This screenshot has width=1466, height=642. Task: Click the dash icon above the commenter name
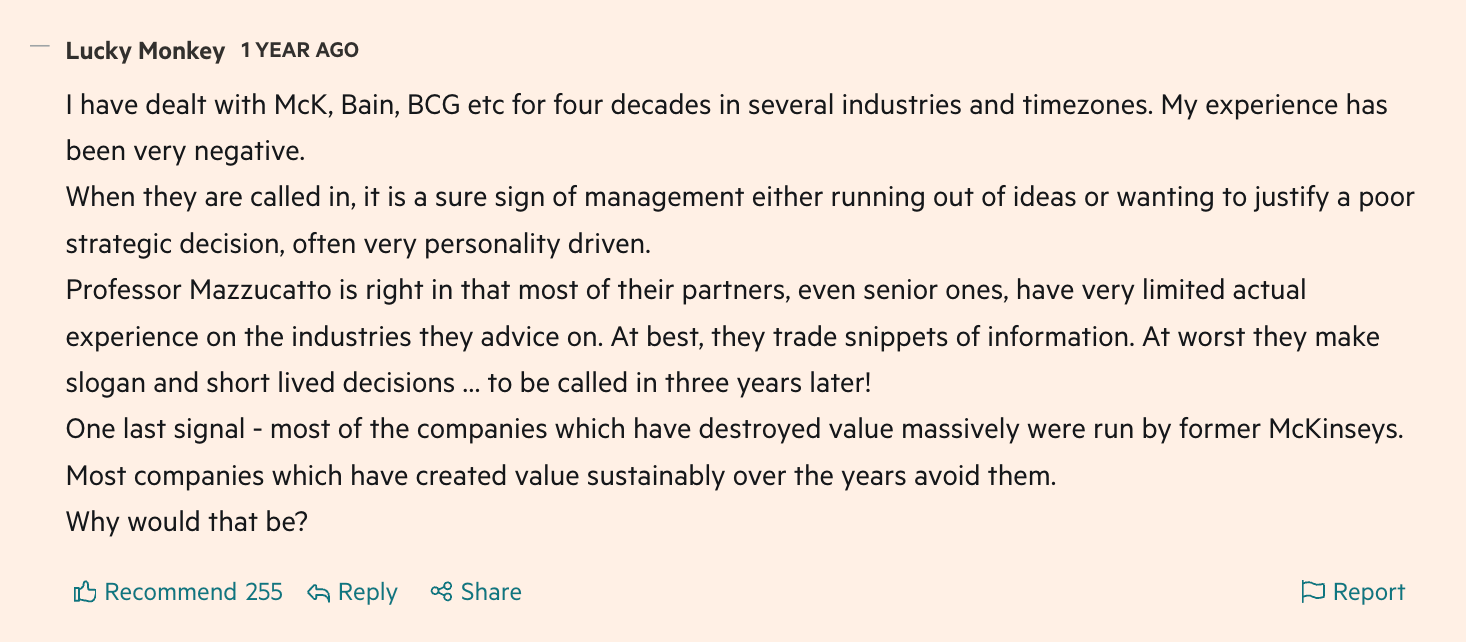[x=40, y=45]
